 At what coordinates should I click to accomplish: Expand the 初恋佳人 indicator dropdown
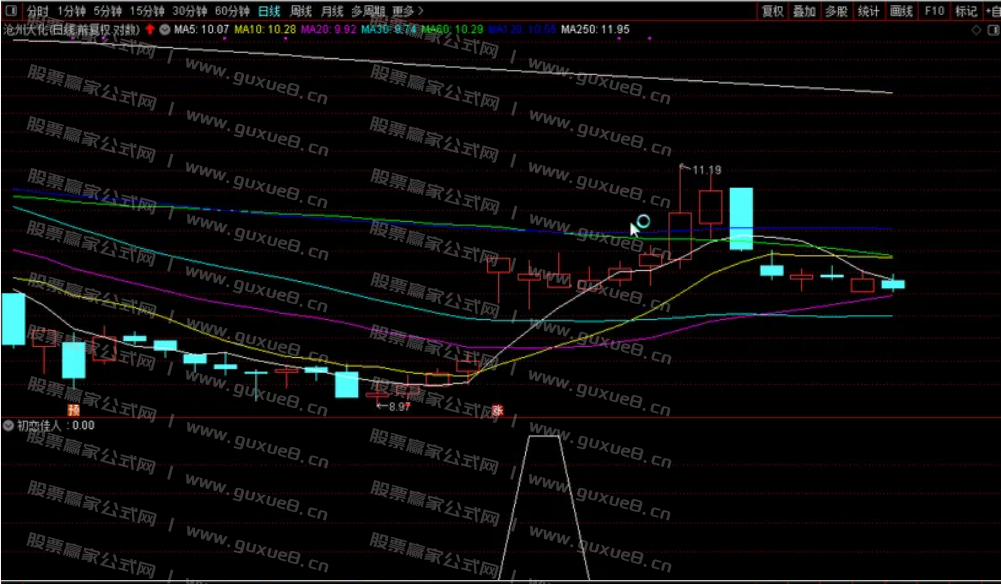click(9, 425)
